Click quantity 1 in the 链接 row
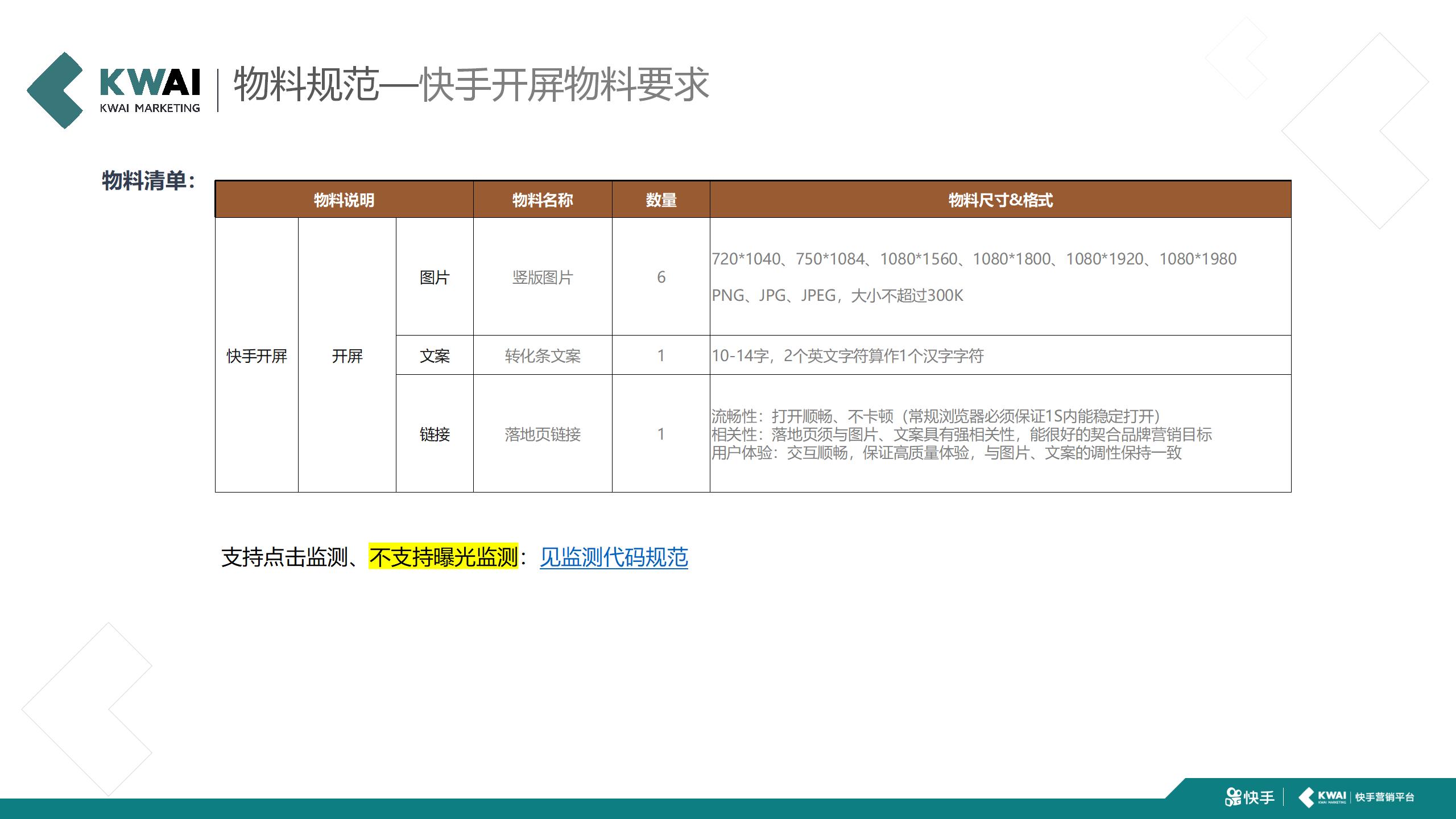Viewport: 1456px width, 819px height. point(661,434)
